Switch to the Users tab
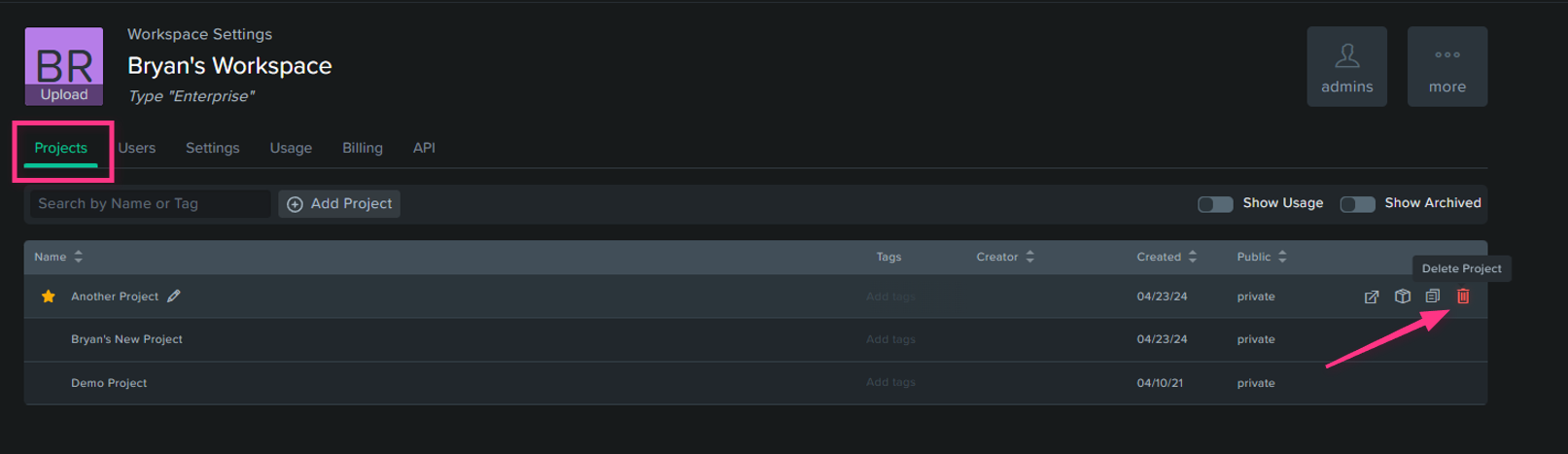 (137, 148)
